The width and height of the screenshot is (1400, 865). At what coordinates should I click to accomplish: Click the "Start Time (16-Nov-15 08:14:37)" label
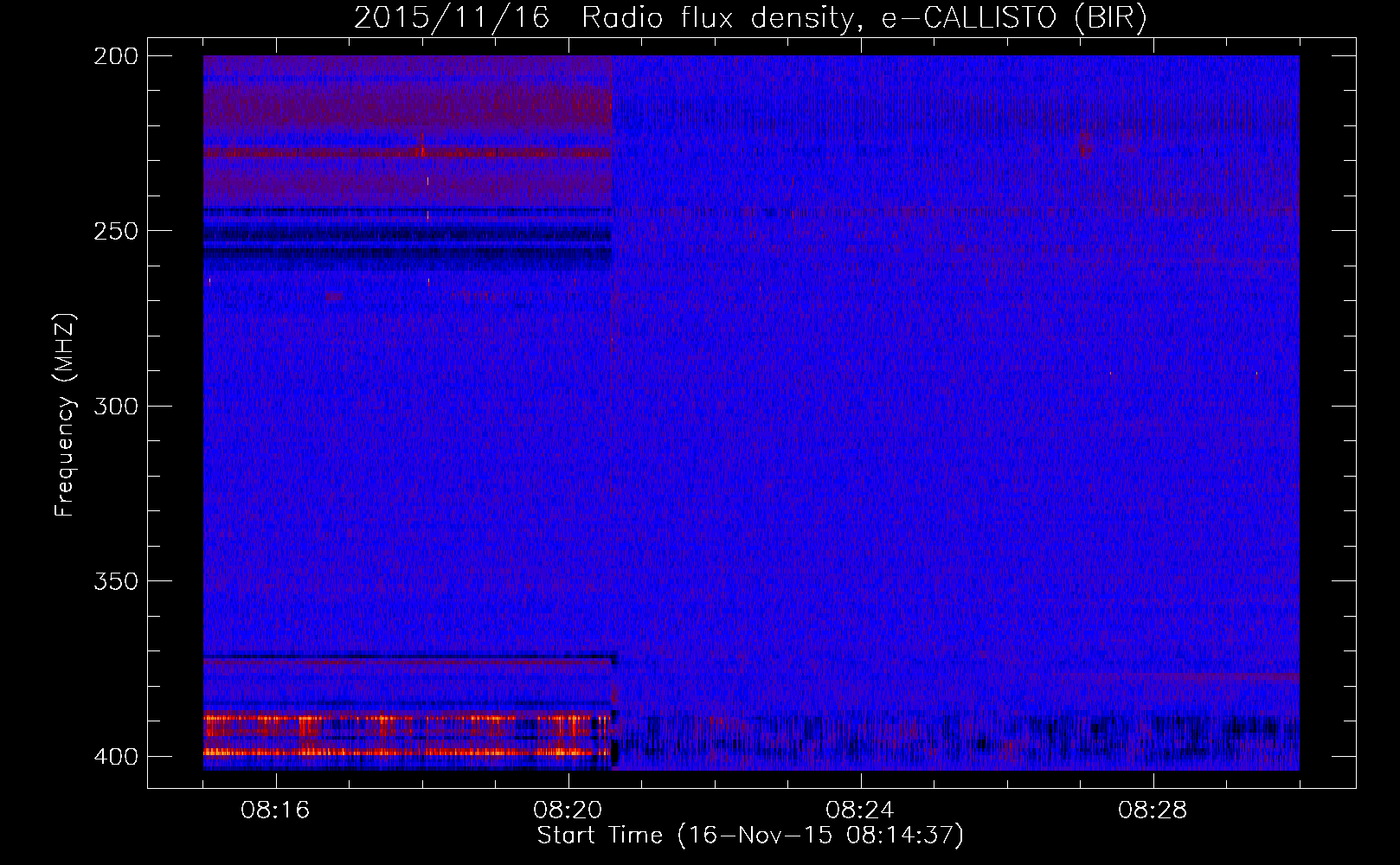[x=750, y=836]
